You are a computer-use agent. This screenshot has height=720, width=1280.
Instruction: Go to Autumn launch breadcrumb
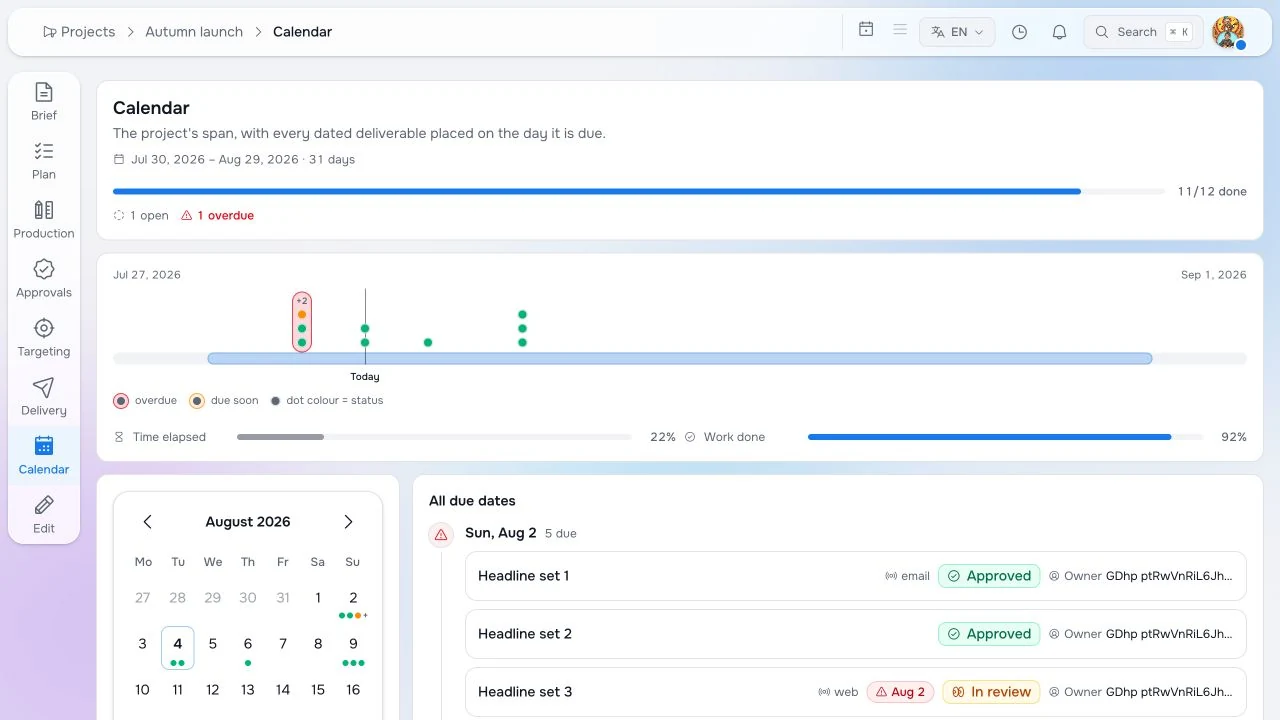[194, 32]
